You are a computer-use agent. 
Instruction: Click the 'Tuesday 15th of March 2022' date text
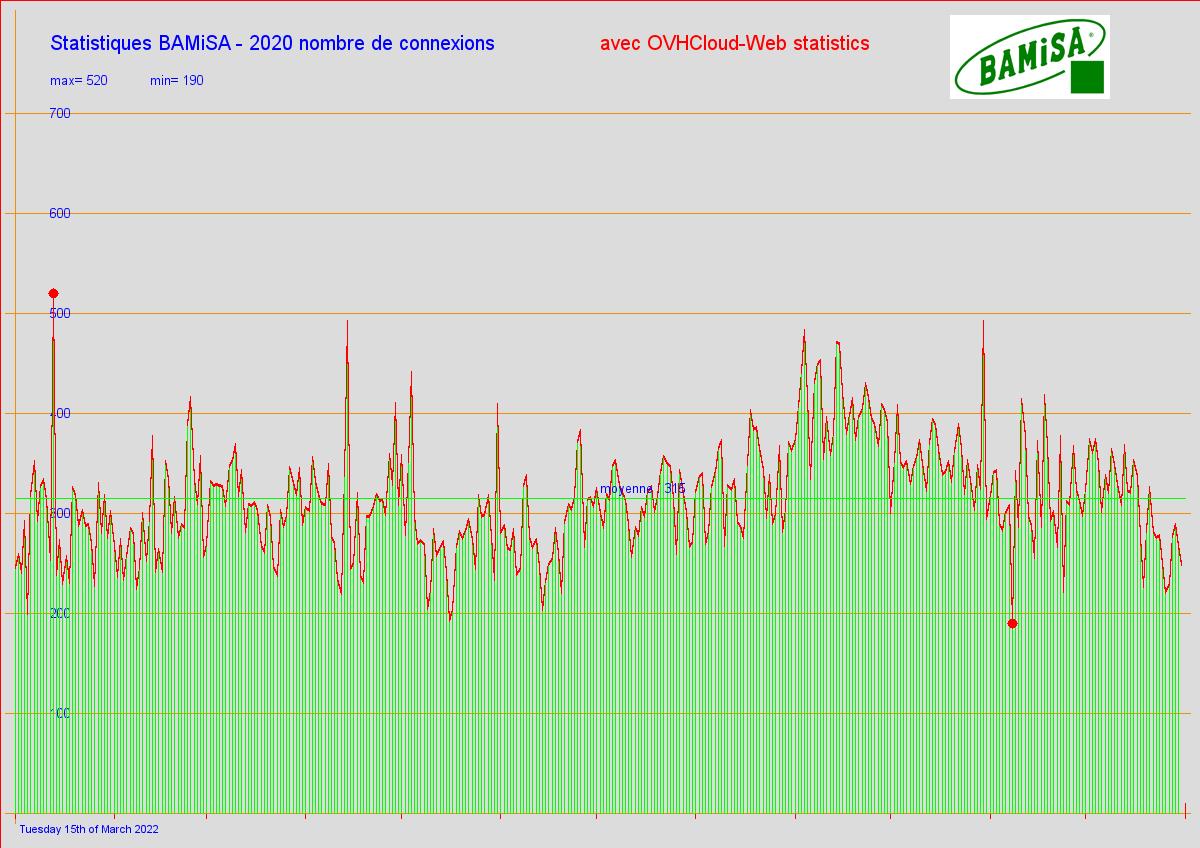pyautogui.click(x=89, y=829)
